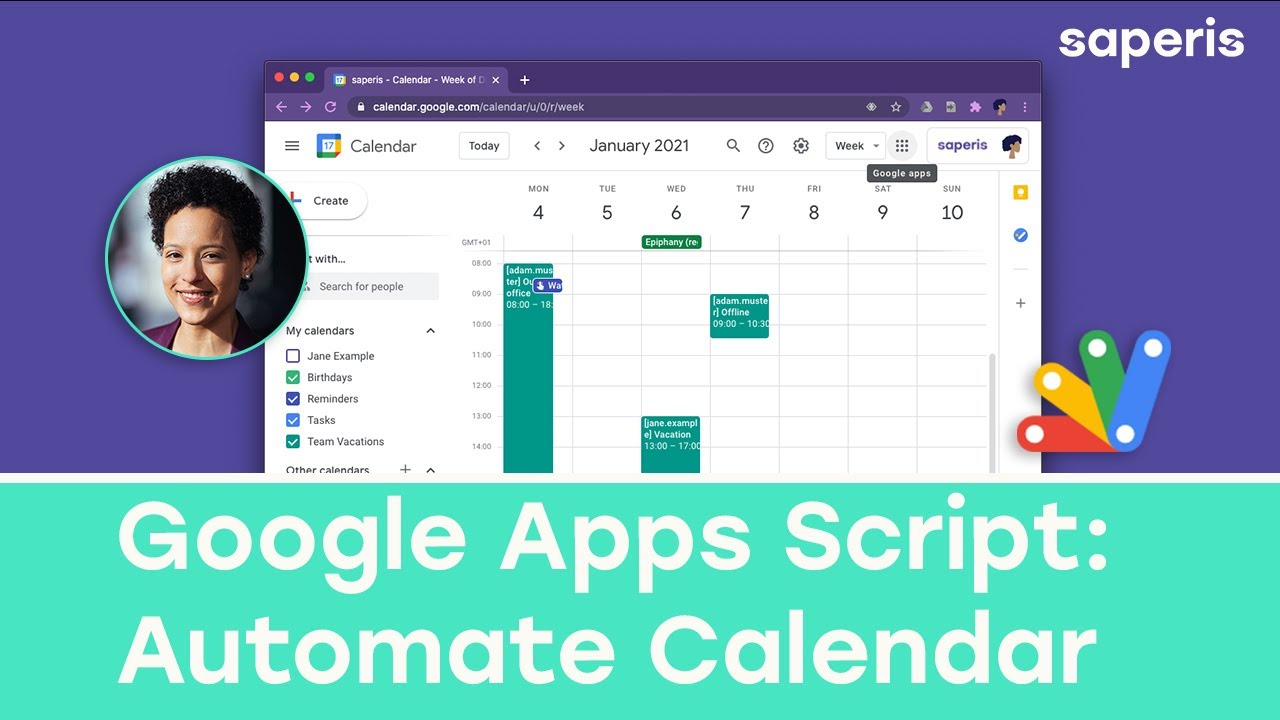This screenshot has height=720, width=1280.
Task: Click the Jane Example label
Action: pos(341,356)
